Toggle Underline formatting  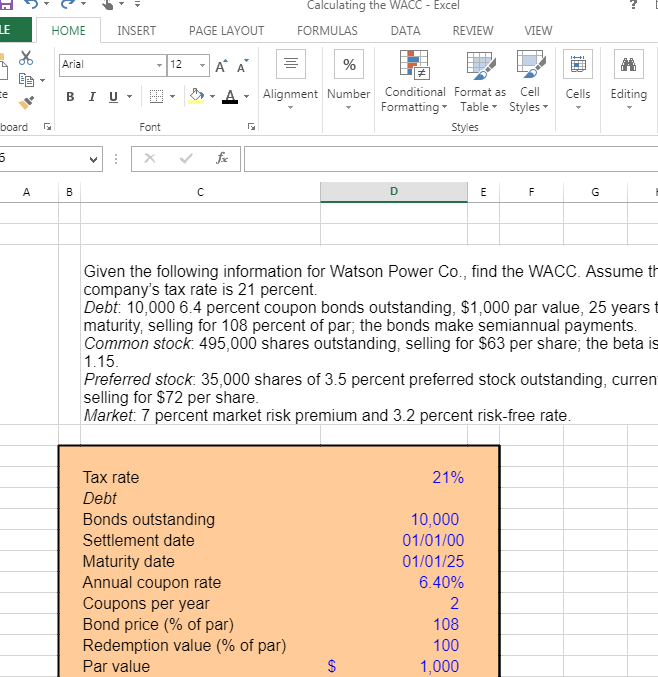click(x=113, y=96)
